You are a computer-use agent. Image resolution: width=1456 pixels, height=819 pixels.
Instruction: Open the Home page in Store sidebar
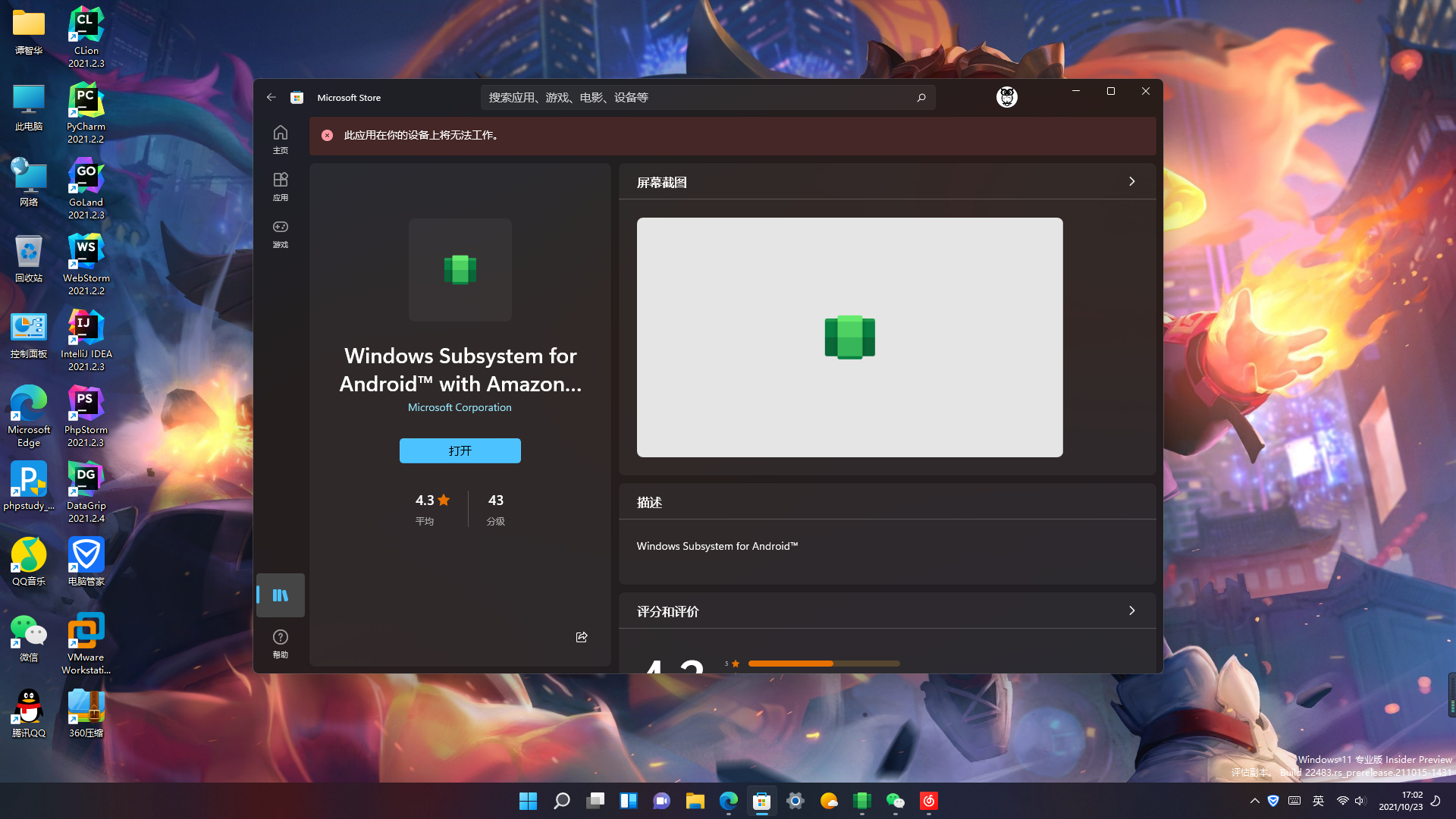click(x=281, y=139)
